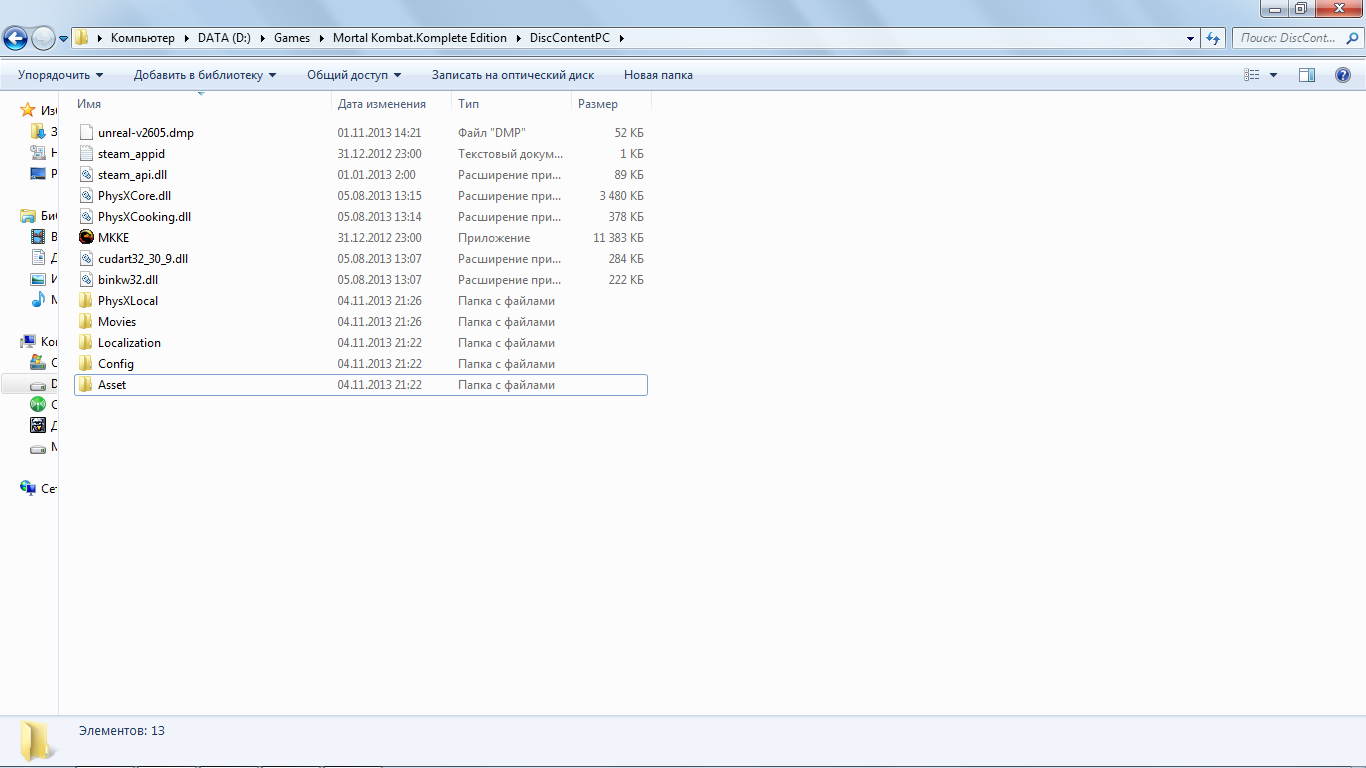The height and width of the screenshot is (768, 1366).
Task: Click the folder icon in the address bar
Action: tap(82, 38)
